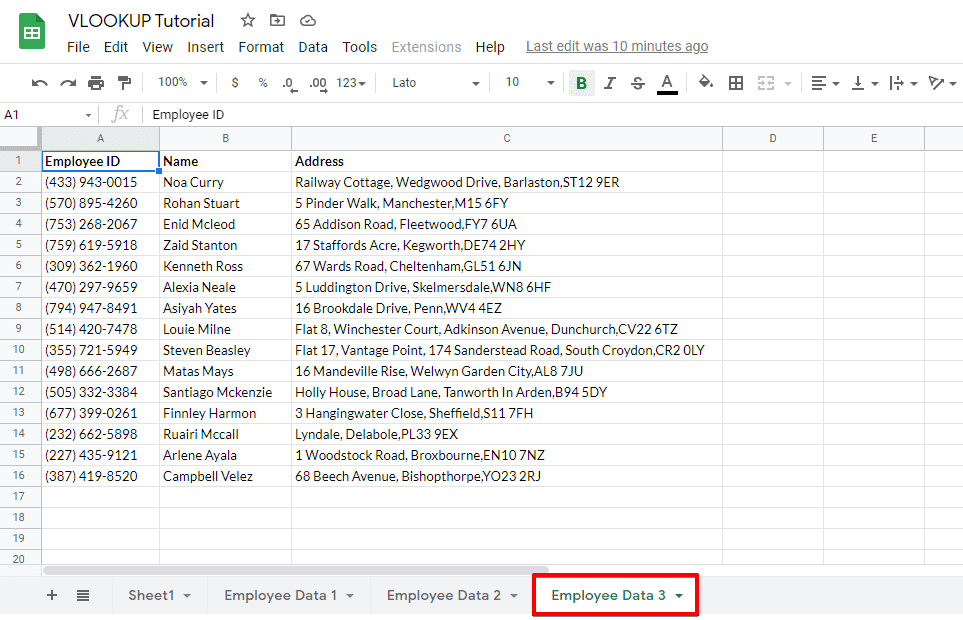Screen dimensions: 963x620
Task: Decrease decimal places
Action: (x=288, y=83)
